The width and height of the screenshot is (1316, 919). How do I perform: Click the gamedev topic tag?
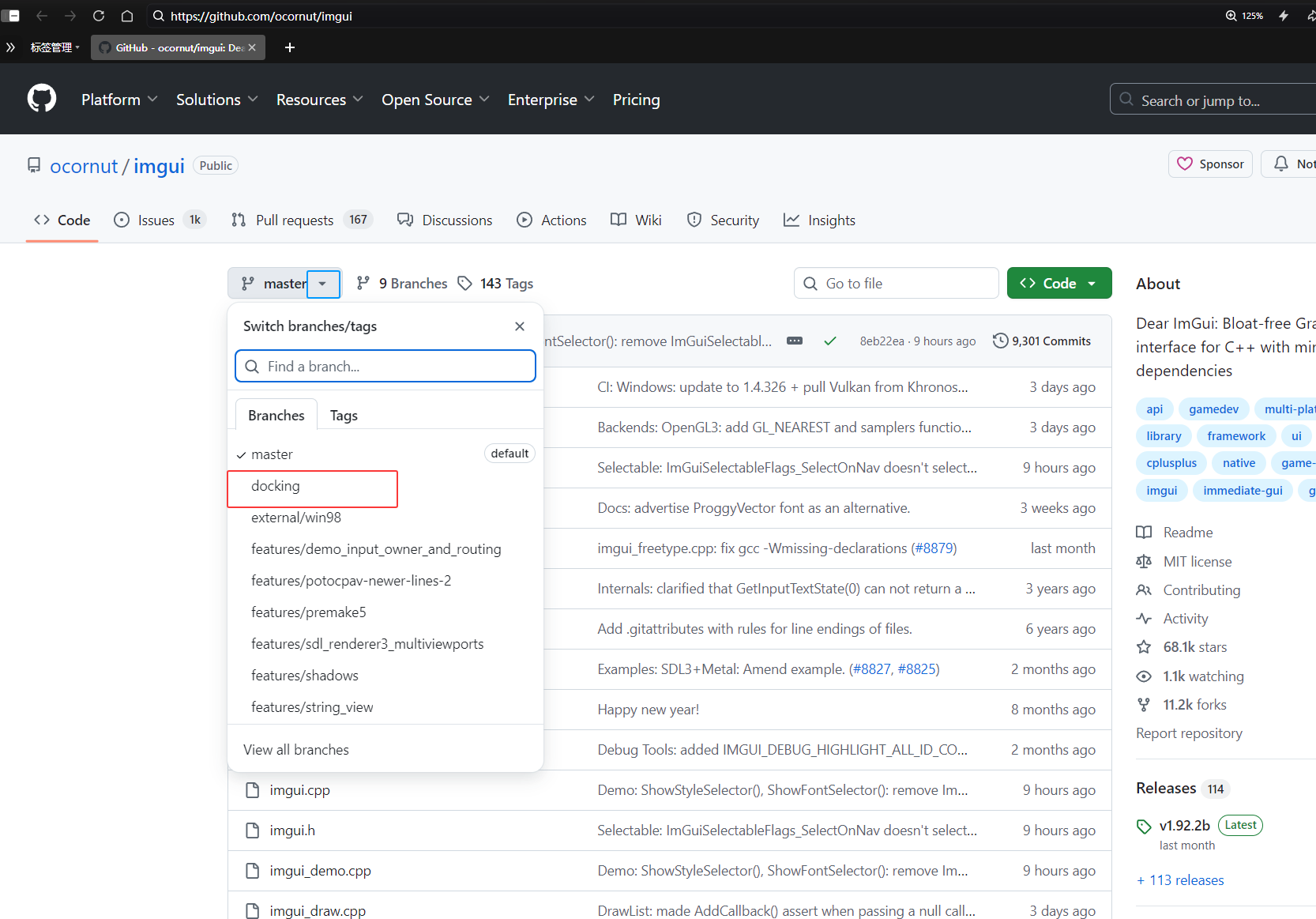(x=1213, y=409)
